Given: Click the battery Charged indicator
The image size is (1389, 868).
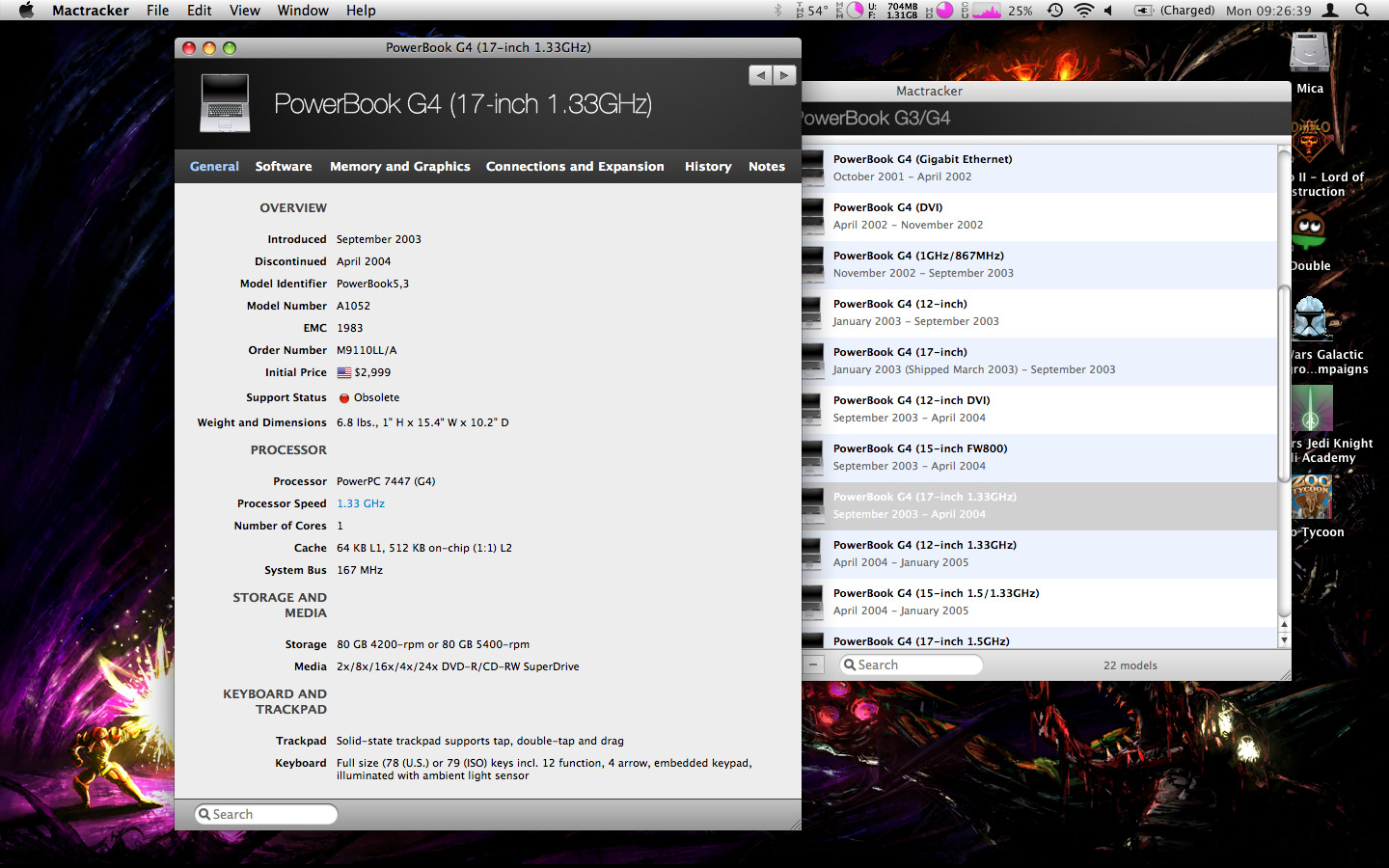Looking at the screenshot, I should 1174,11.
